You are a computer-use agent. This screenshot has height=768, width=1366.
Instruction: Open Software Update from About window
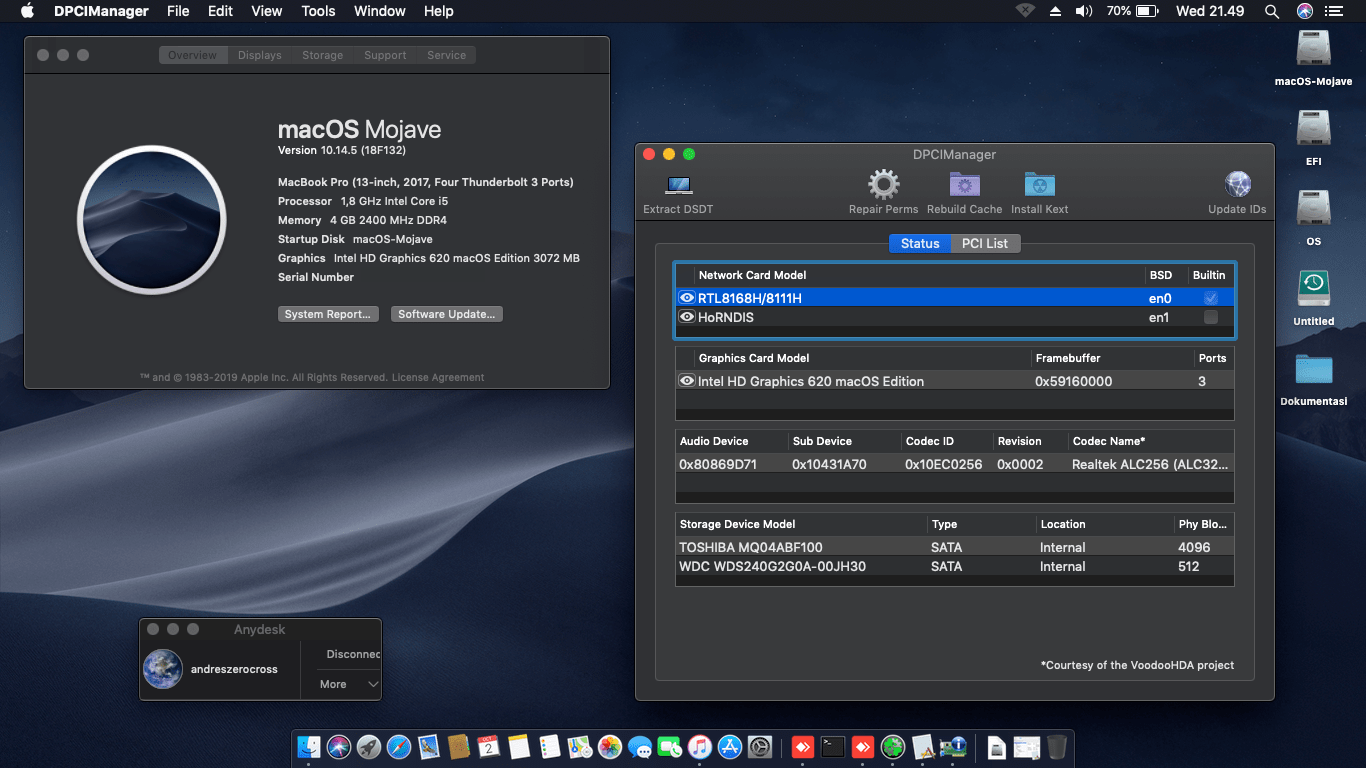(x=446, y=313)
